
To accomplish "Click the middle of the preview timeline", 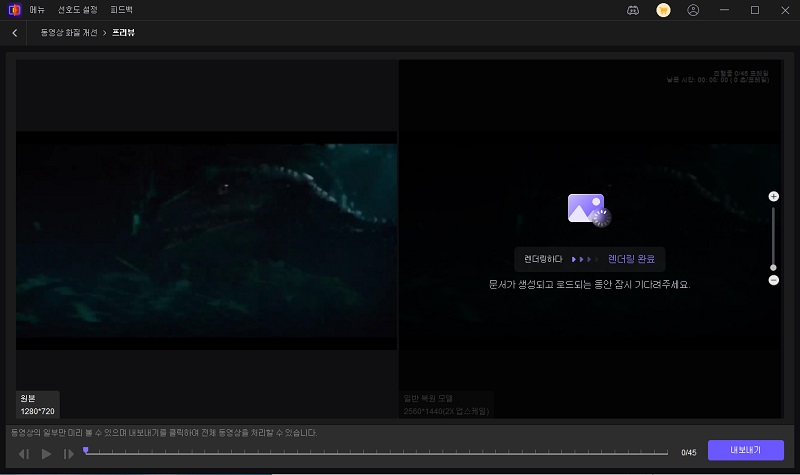I will coord(377,453).
